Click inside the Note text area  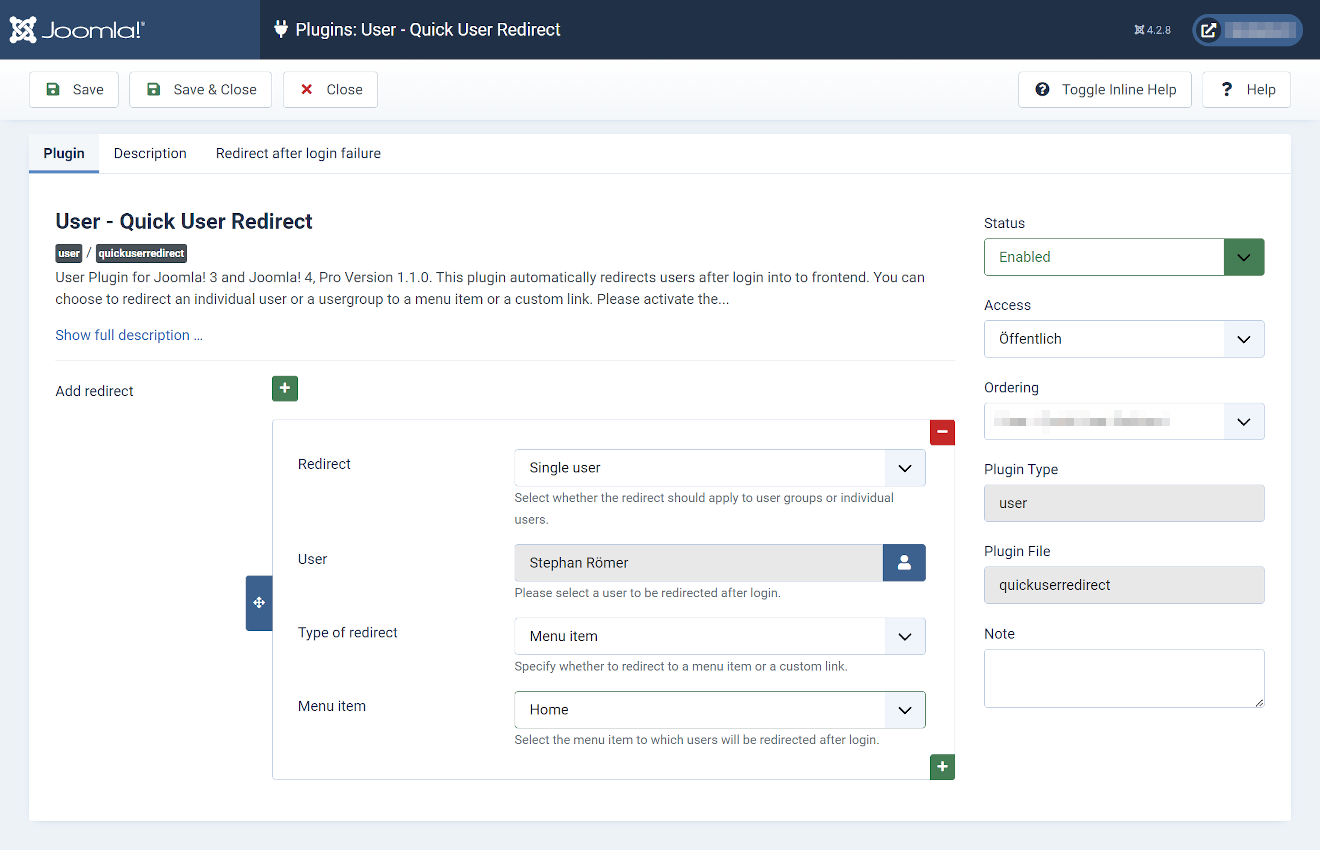tap(1124, 678)
